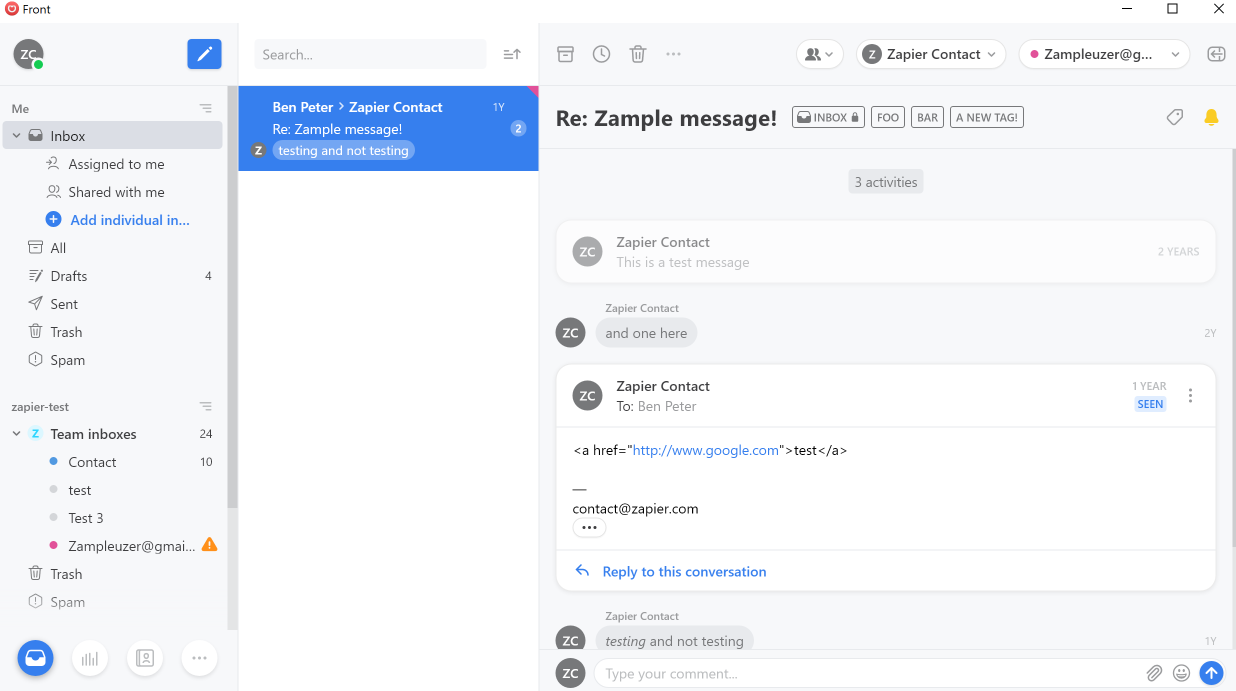Open the tag icon next to the subject
The height and width of the screenshot is (691, 1236).
(1175, 117)
